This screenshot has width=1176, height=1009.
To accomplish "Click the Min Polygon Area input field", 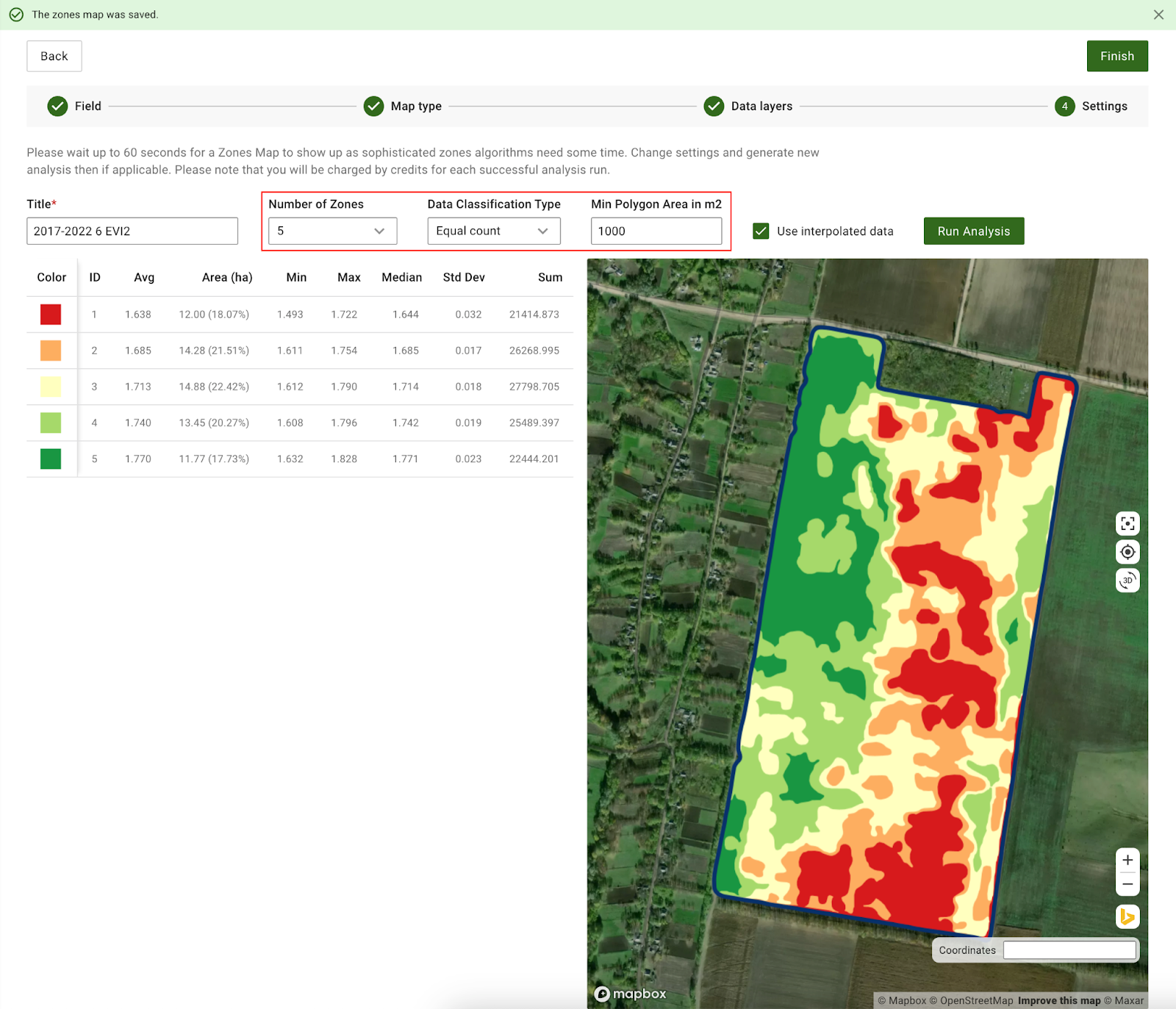I will coord(656,231).
